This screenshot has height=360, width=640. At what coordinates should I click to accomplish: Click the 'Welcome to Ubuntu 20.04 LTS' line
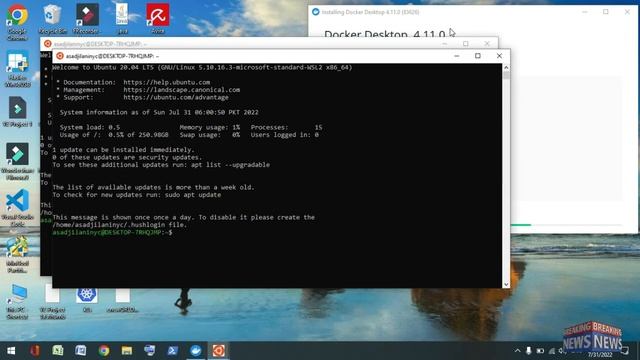pyautogui.click(x=202, y=67)
